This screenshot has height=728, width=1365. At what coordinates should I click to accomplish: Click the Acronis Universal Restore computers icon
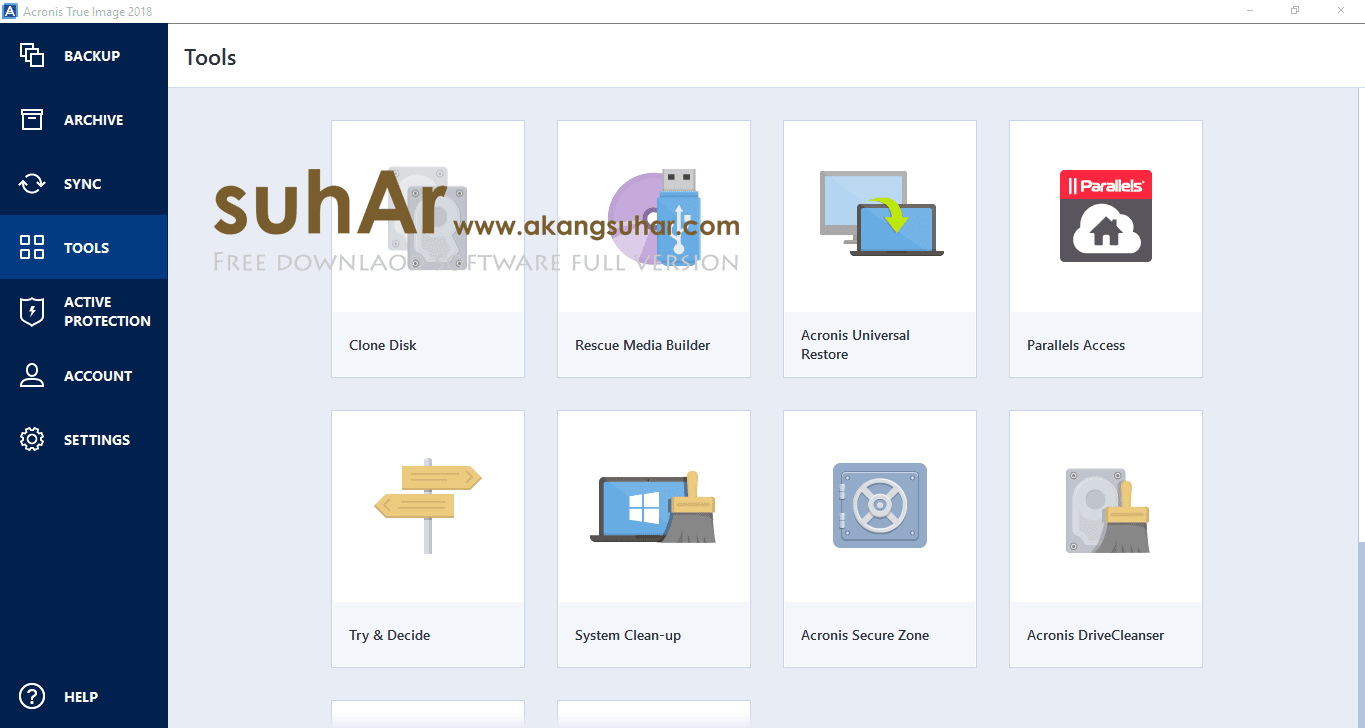coord(880,214)
